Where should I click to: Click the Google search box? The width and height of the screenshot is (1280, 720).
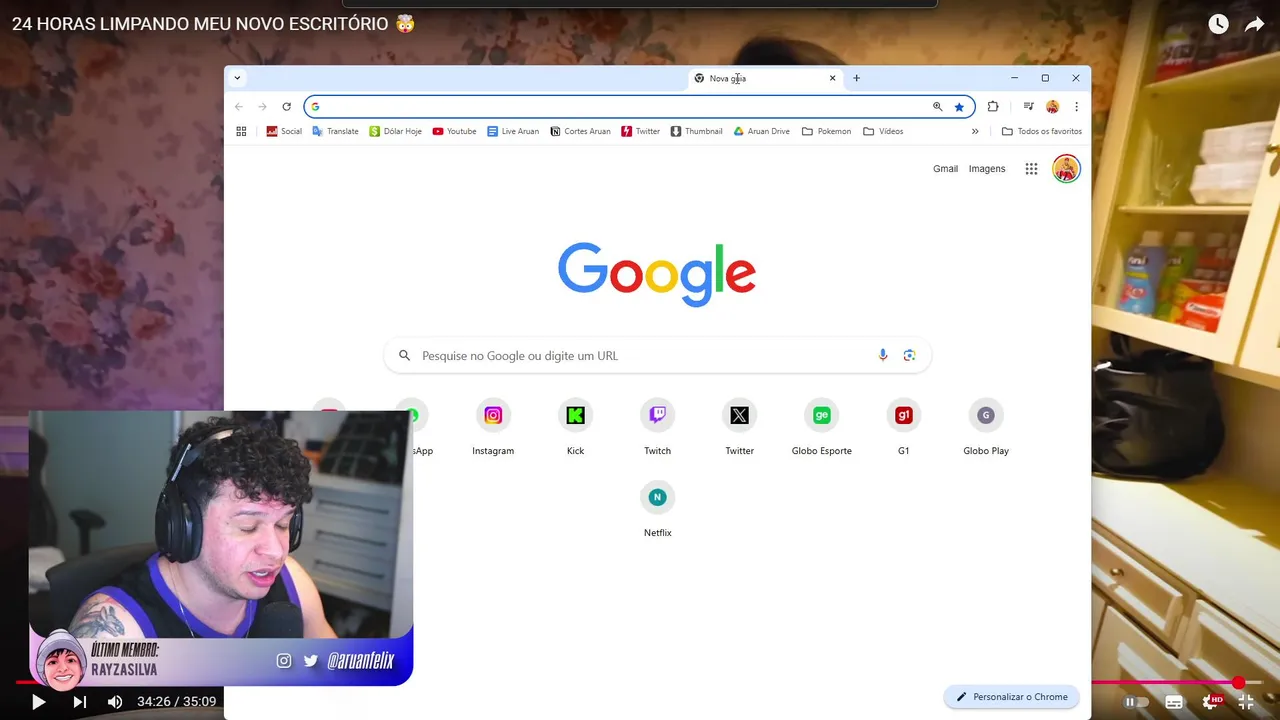657,355
